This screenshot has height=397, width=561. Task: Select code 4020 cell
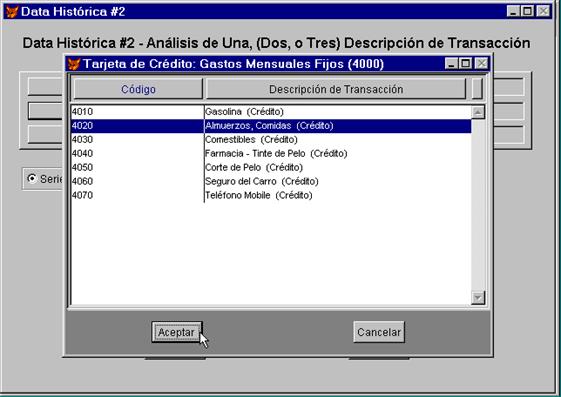137,126
